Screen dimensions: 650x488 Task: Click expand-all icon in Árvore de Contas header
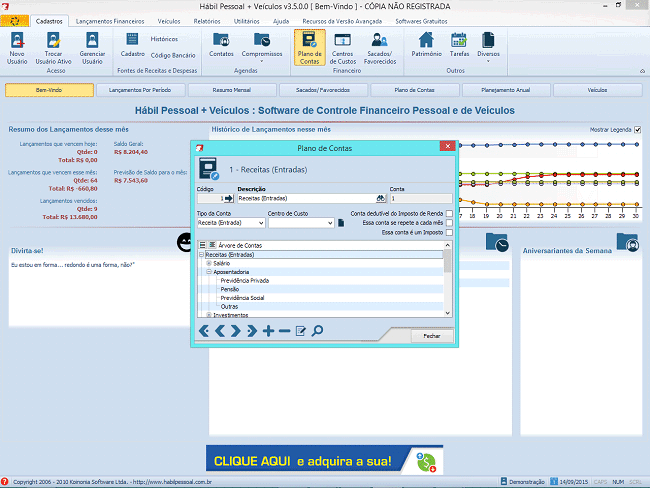click(202, 245)
